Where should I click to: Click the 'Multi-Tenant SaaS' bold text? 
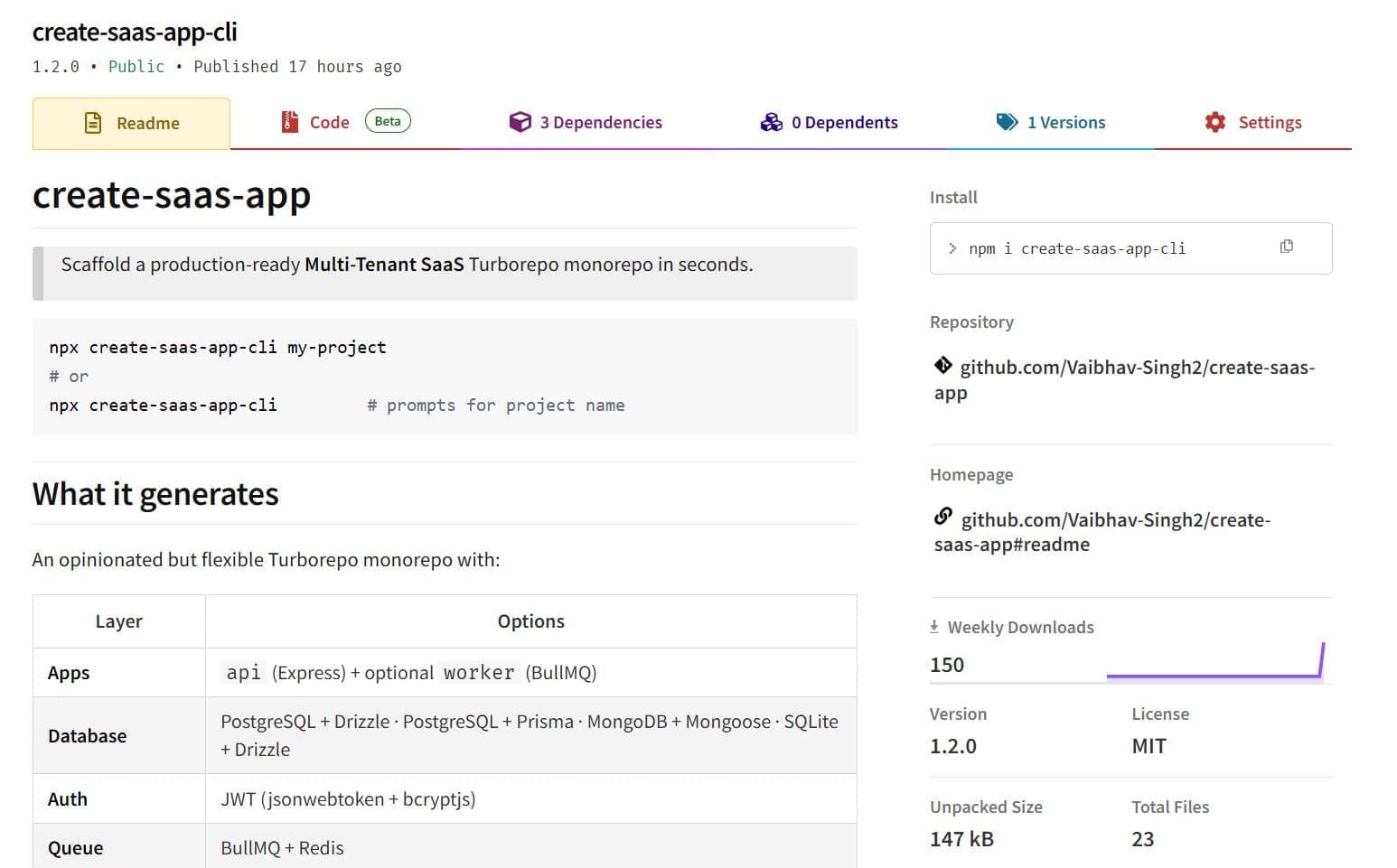tap(384, 265)
